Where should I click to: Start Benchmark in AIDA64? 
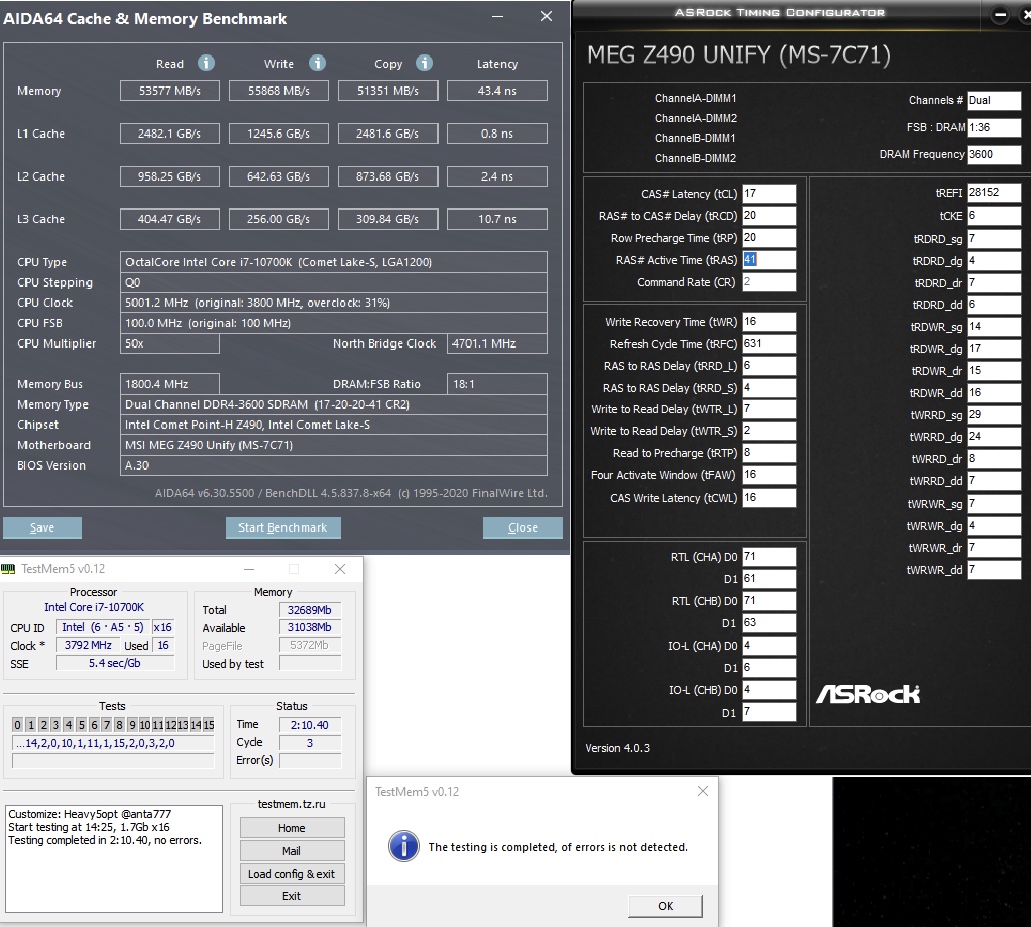pyautogui.click(x=283, y=528)
